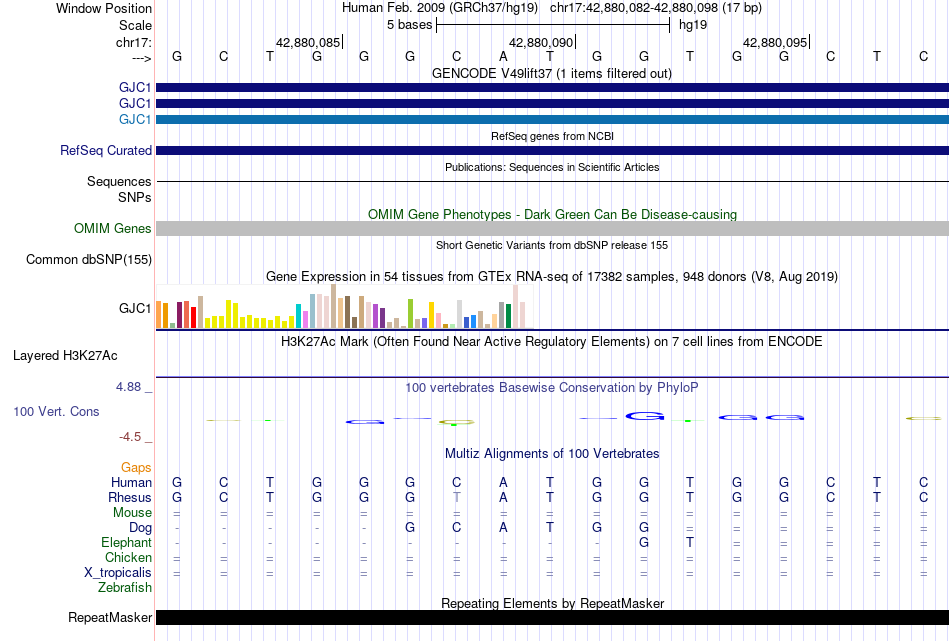This screenshot has width=950, height=641.
Task: Click the first GJC1 transcript bar
Action: tap(553, 88)
